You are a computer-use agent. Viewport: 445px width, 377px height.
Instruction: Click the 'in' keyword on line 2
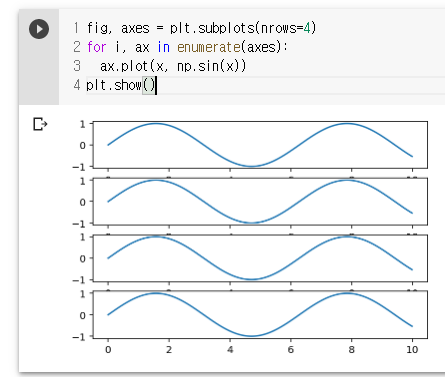[164, 47]
